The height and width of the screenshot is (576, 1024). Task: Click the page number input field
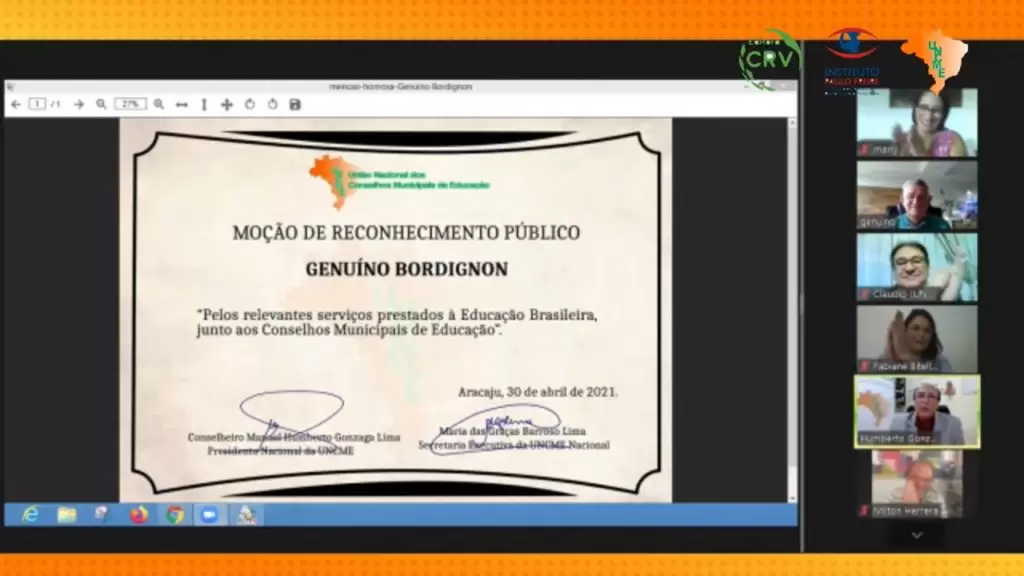tap(37, 104)
